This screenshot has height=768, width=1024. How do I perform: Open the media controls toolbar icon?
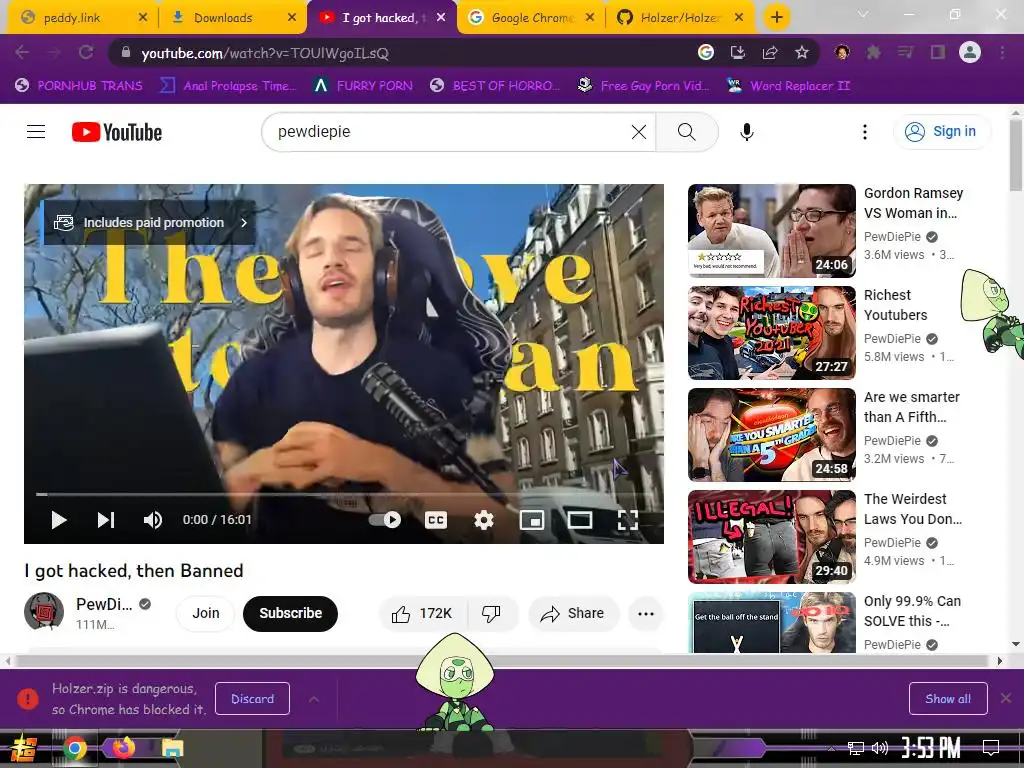click(905, 52)
